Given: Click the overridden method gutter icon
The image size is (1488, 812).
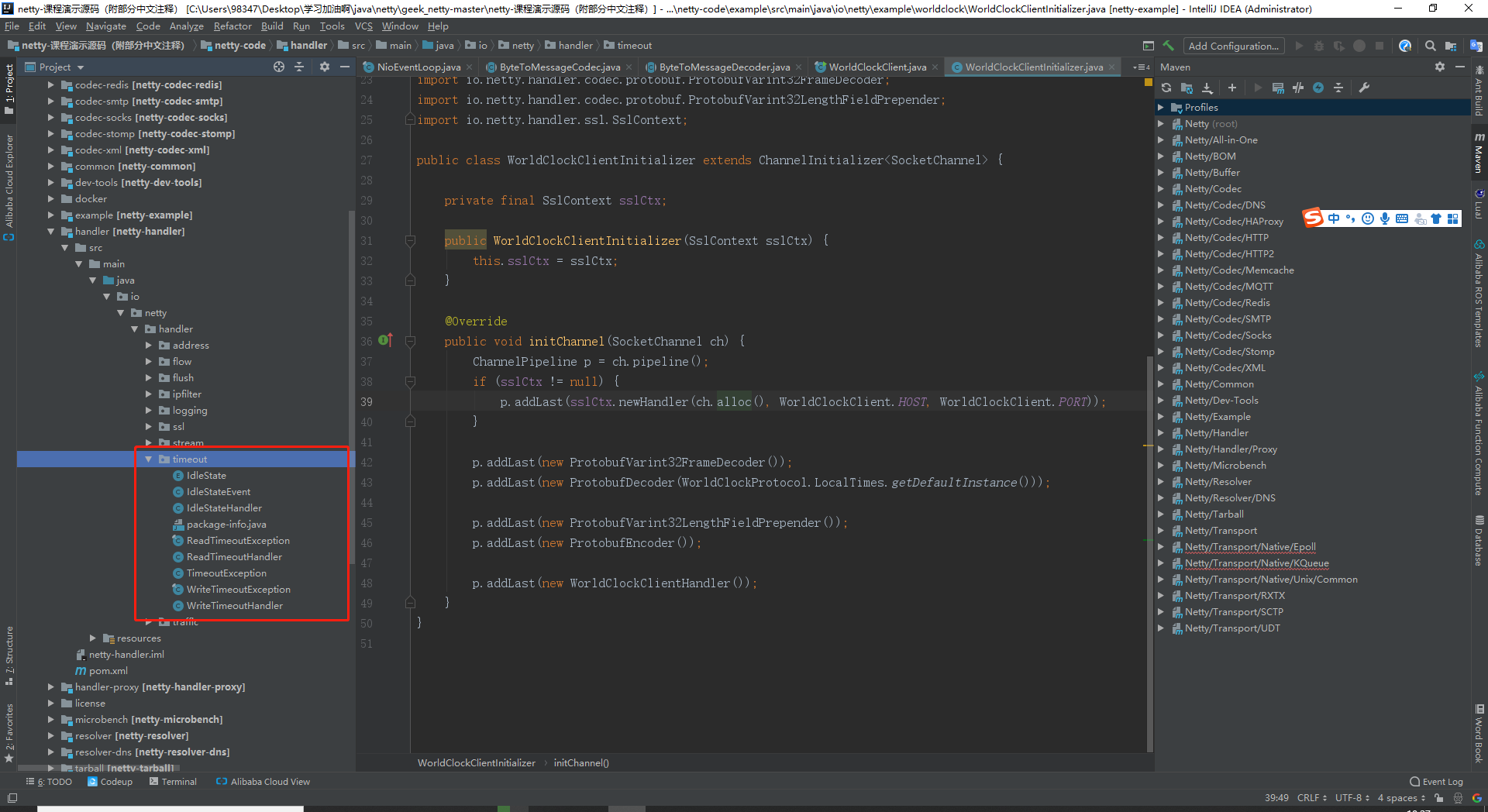Looking at the screenshot, I should pyautogui.click(x=385, y=340).
